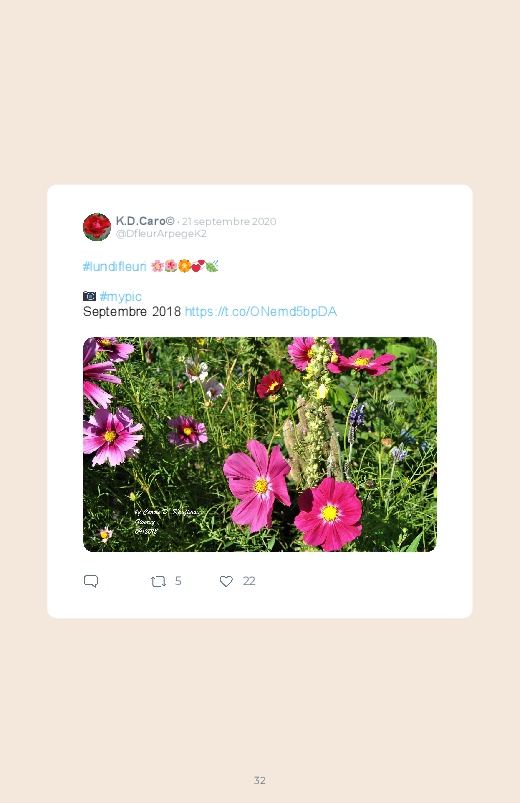The width and height of the screenshot is (520, 803).
Task: Click the page number 32
Action: point(260,780)
